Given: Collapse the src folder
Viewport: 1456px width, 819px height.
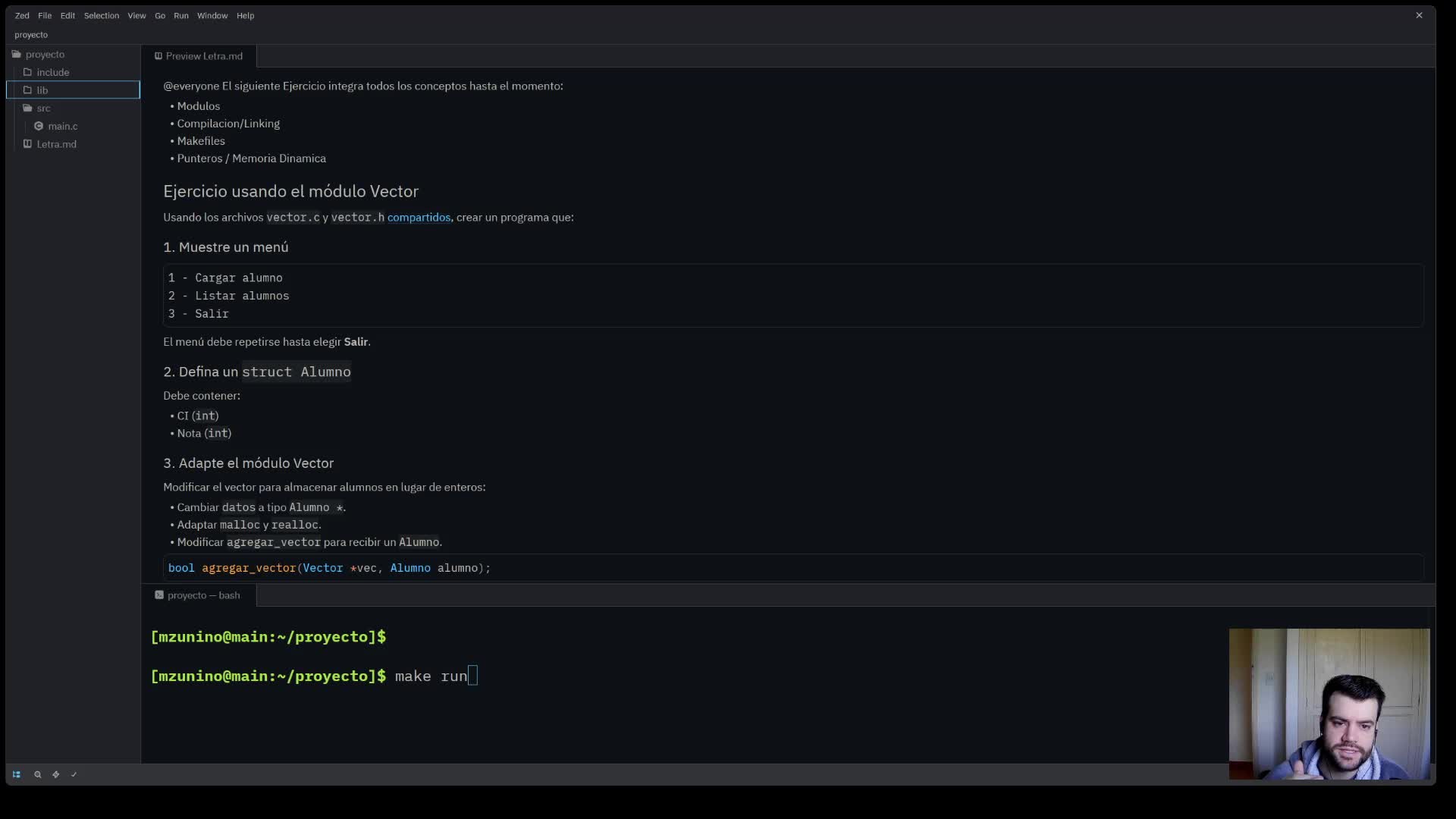Looking at the screenshot, I should point(73,108).
